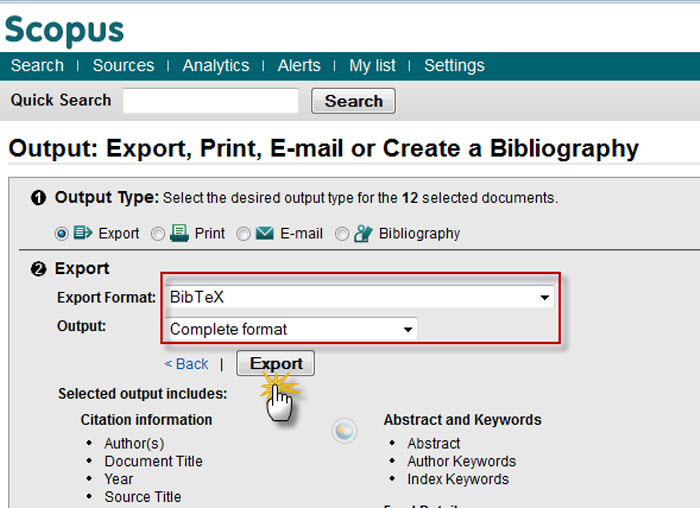Open the Analytics menu item
Screen dimensions: 700x508
pyautogui.click(x=216, y=66)
